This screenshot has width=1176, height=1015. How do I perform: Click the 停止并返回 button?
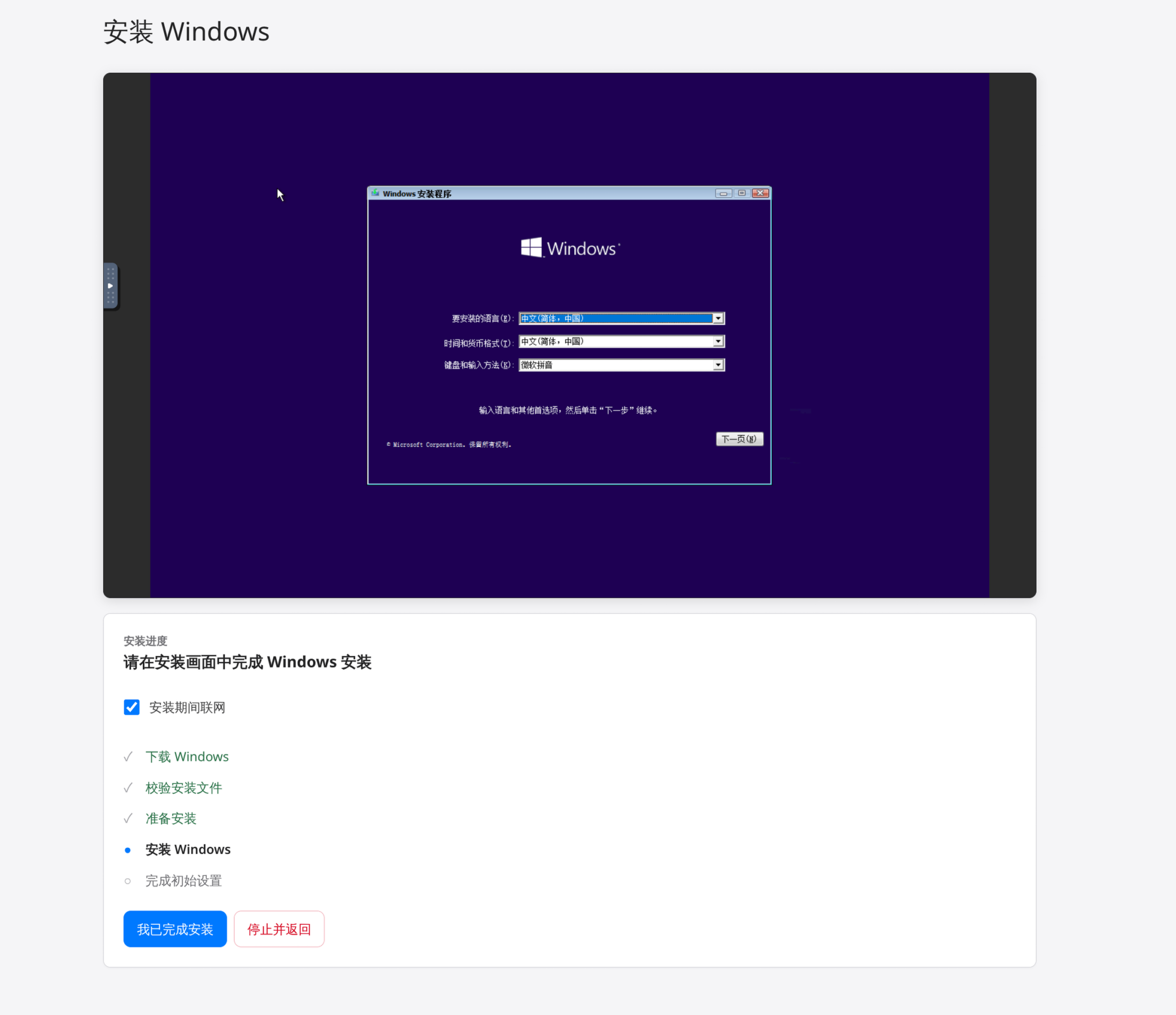point(279,929)
